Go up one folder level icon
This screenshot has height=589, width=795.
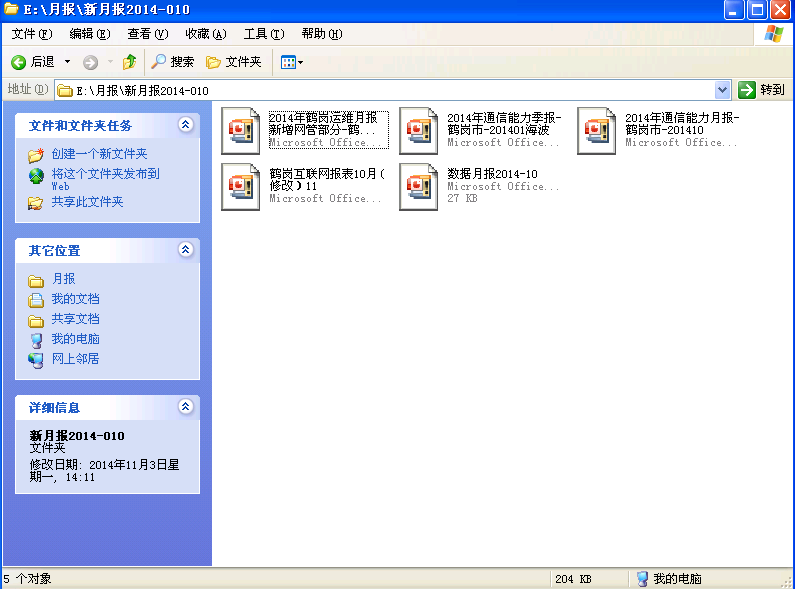click(129, 62)
